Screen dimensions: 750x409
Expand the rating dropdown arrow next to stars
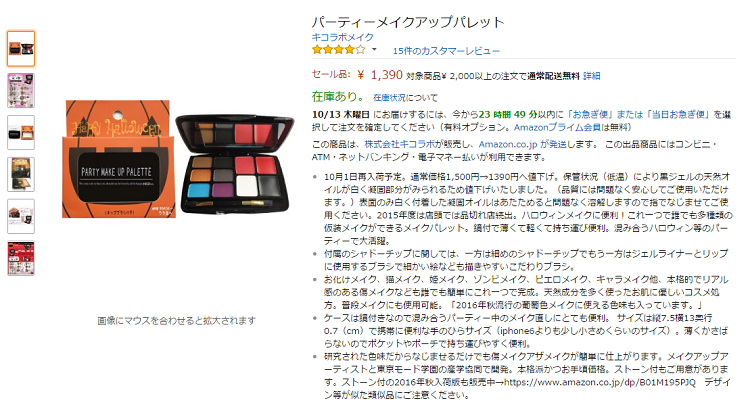[374, 50]
